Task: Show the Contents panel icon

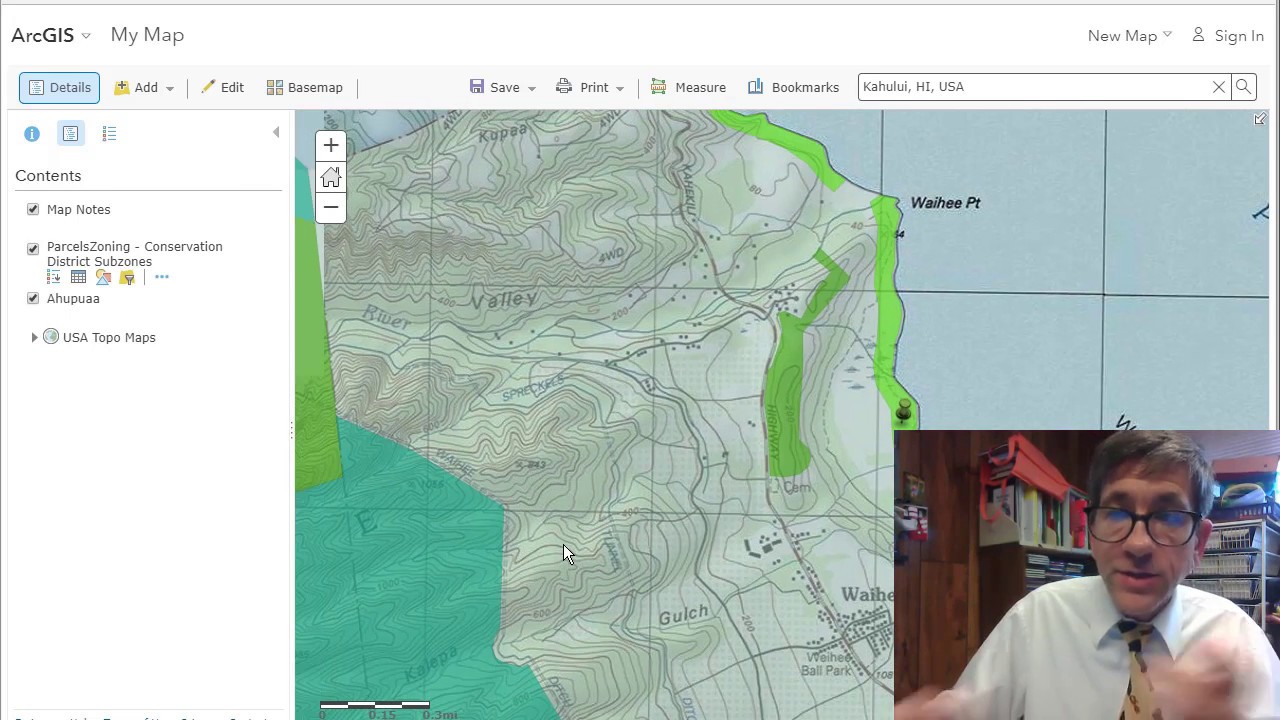Action: click(71, 133)
